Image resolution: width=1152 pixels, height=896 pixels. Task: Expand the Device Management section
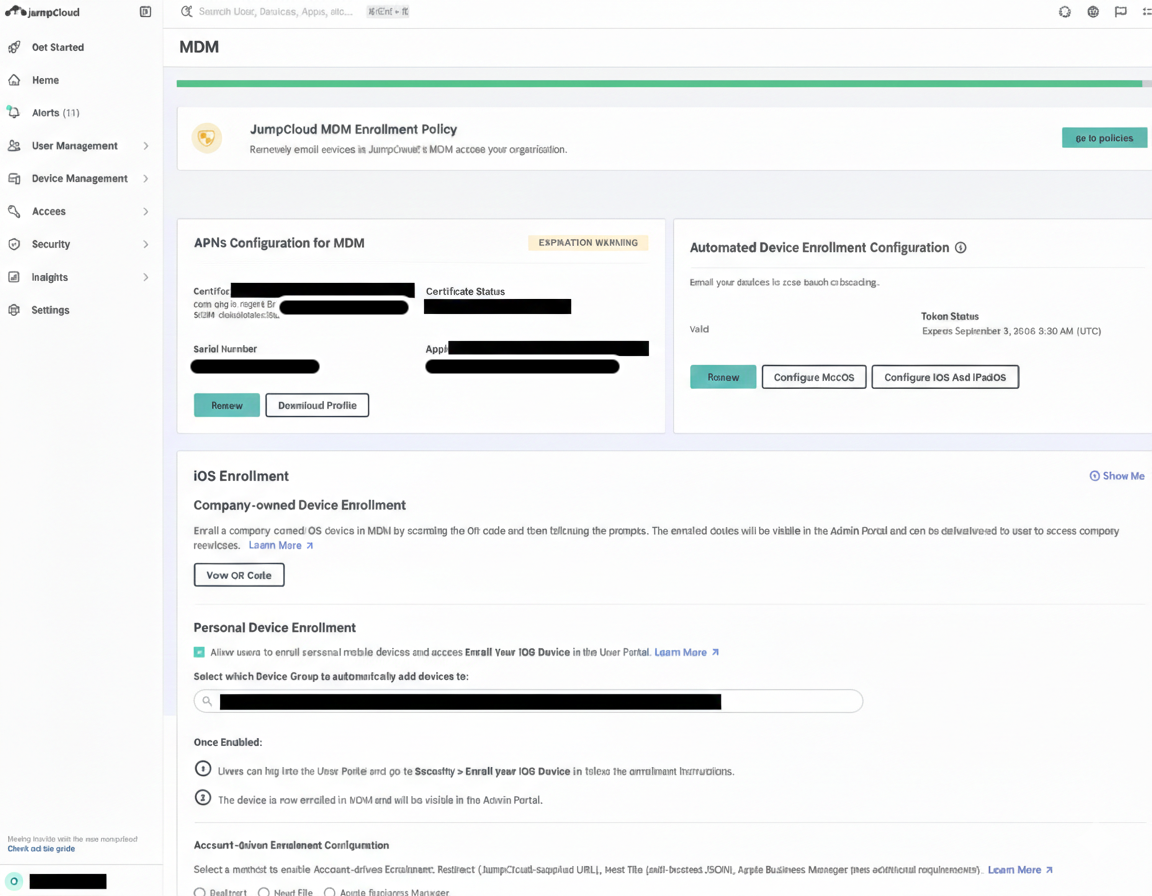(146, 179)
